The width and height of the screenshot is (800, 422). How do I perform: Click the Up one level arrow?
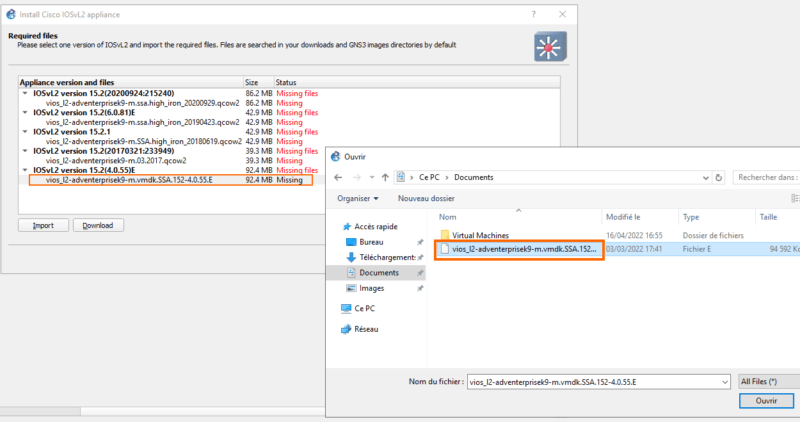coord(385,178)
